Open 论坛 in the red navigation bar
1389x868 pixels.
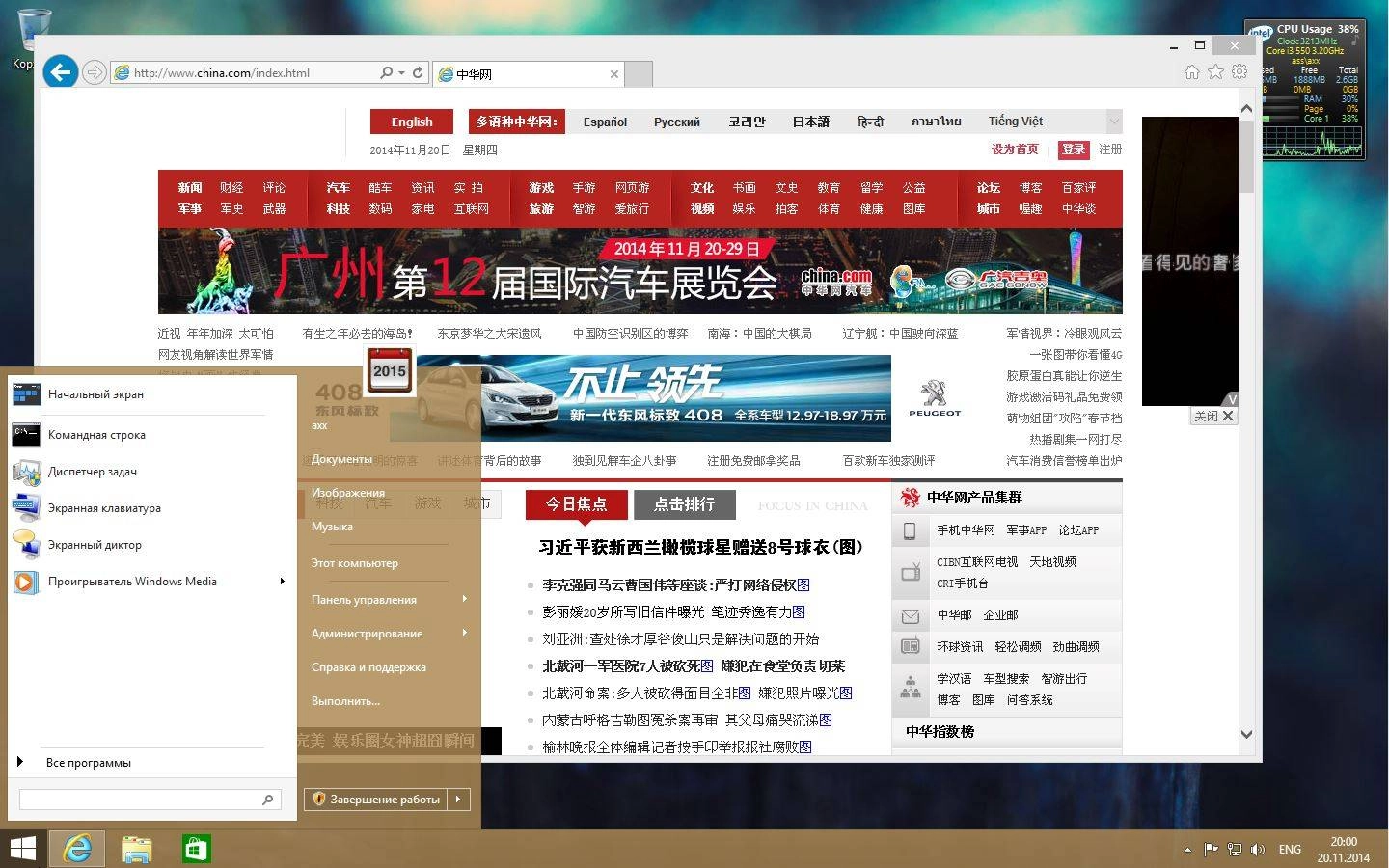tap(989, 187)
